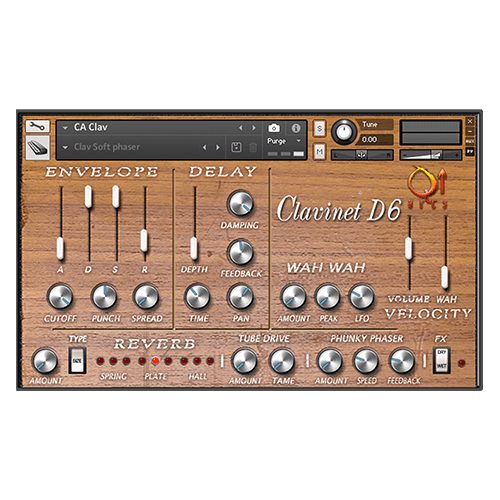The height and width of the screenshot is (500, 500).
Task: Select the last HALL reverb LED
Action: click(x=210, y=361)
